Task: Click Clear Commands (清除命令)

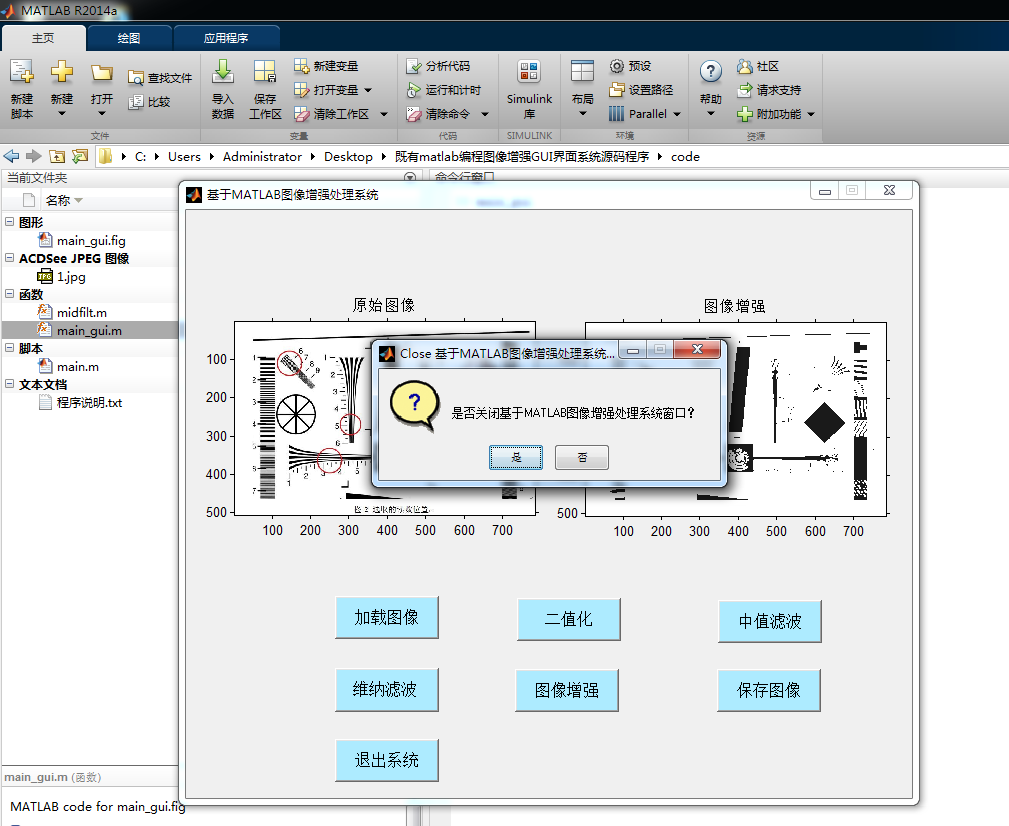Action: coord(438,114)
